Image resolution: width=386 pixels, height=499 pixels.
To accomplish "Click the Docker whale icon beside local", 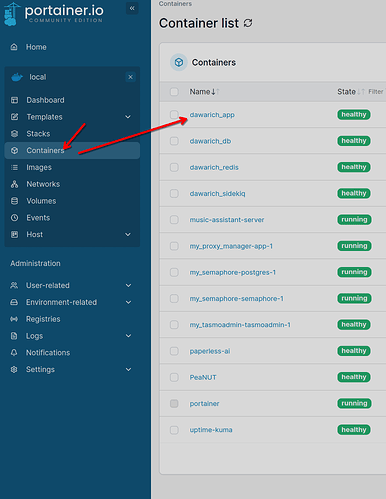I will [x=17, y=77].
